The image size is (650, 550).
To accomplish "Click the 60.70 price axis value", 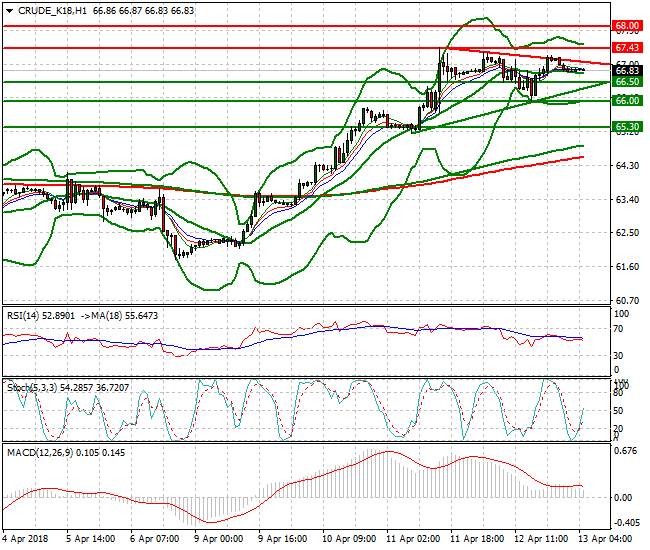I will click(627, 300).
